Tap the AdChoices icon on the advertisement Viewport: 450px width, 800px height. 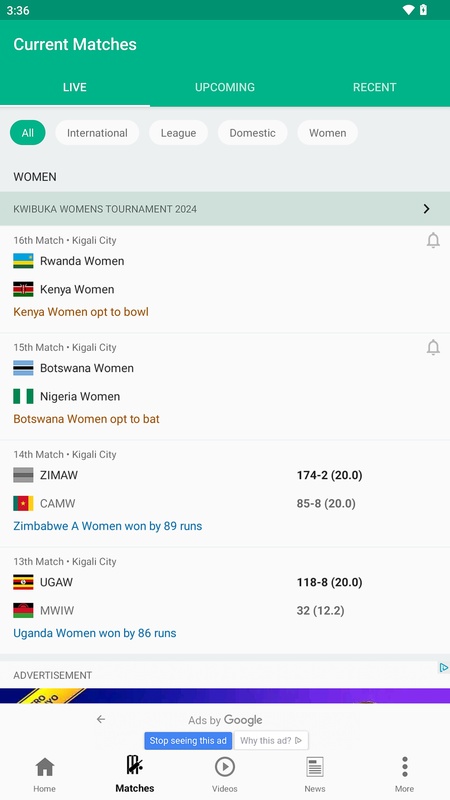[444, 667]
